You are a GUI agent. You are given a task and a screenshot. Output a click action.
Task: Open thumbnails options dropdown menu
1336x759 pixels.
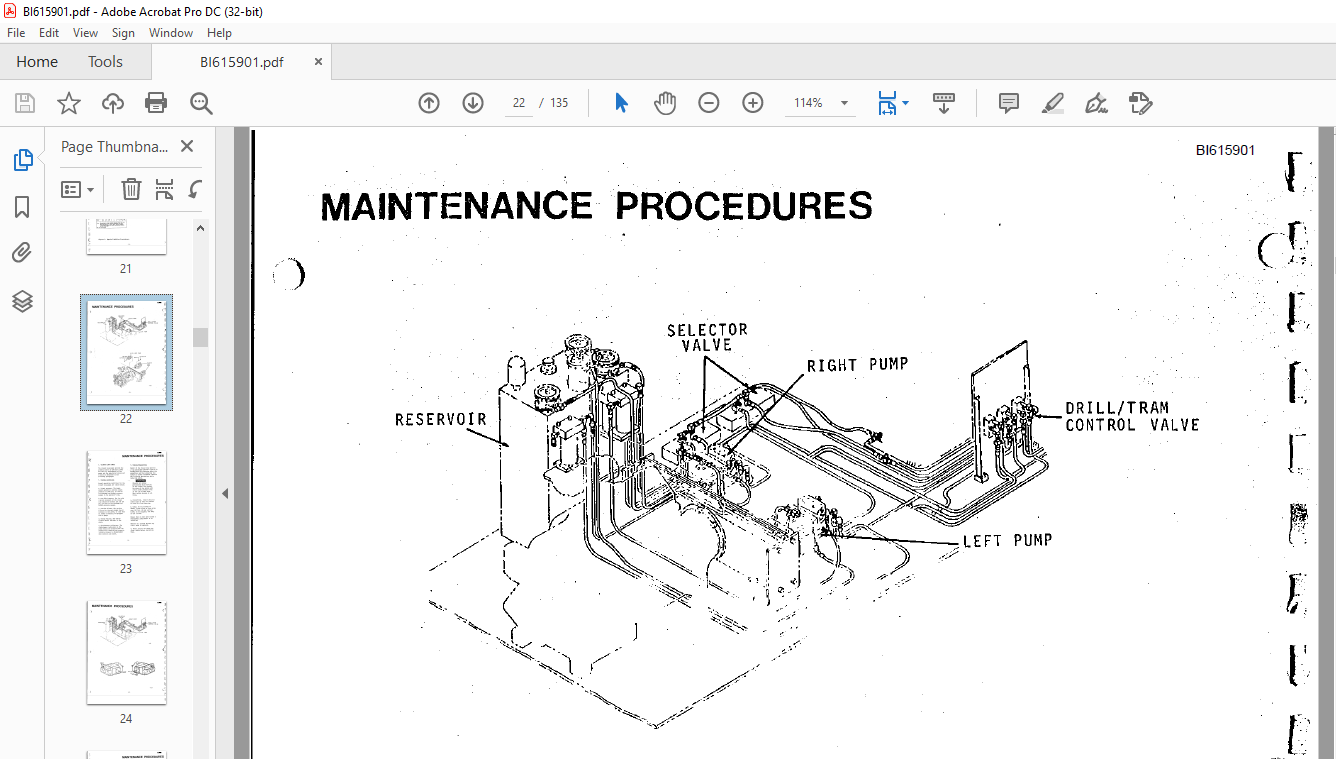[78, 189]
